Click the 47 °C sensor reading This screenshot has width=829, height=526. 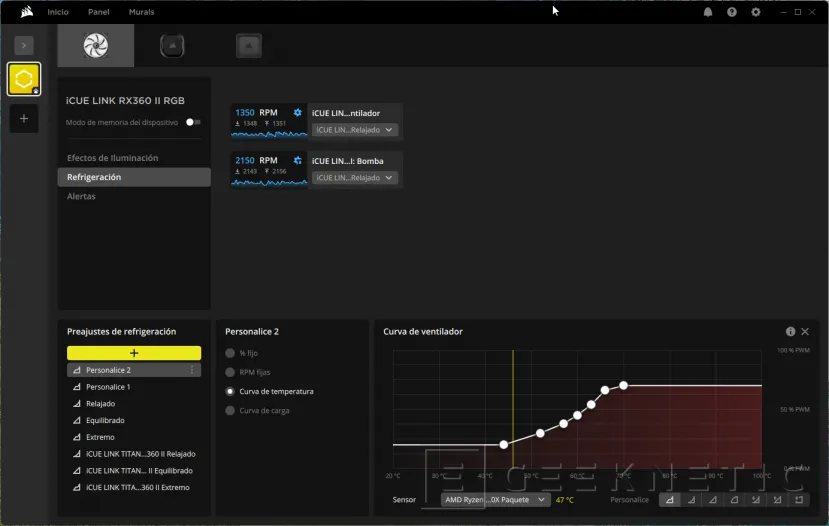565,500
